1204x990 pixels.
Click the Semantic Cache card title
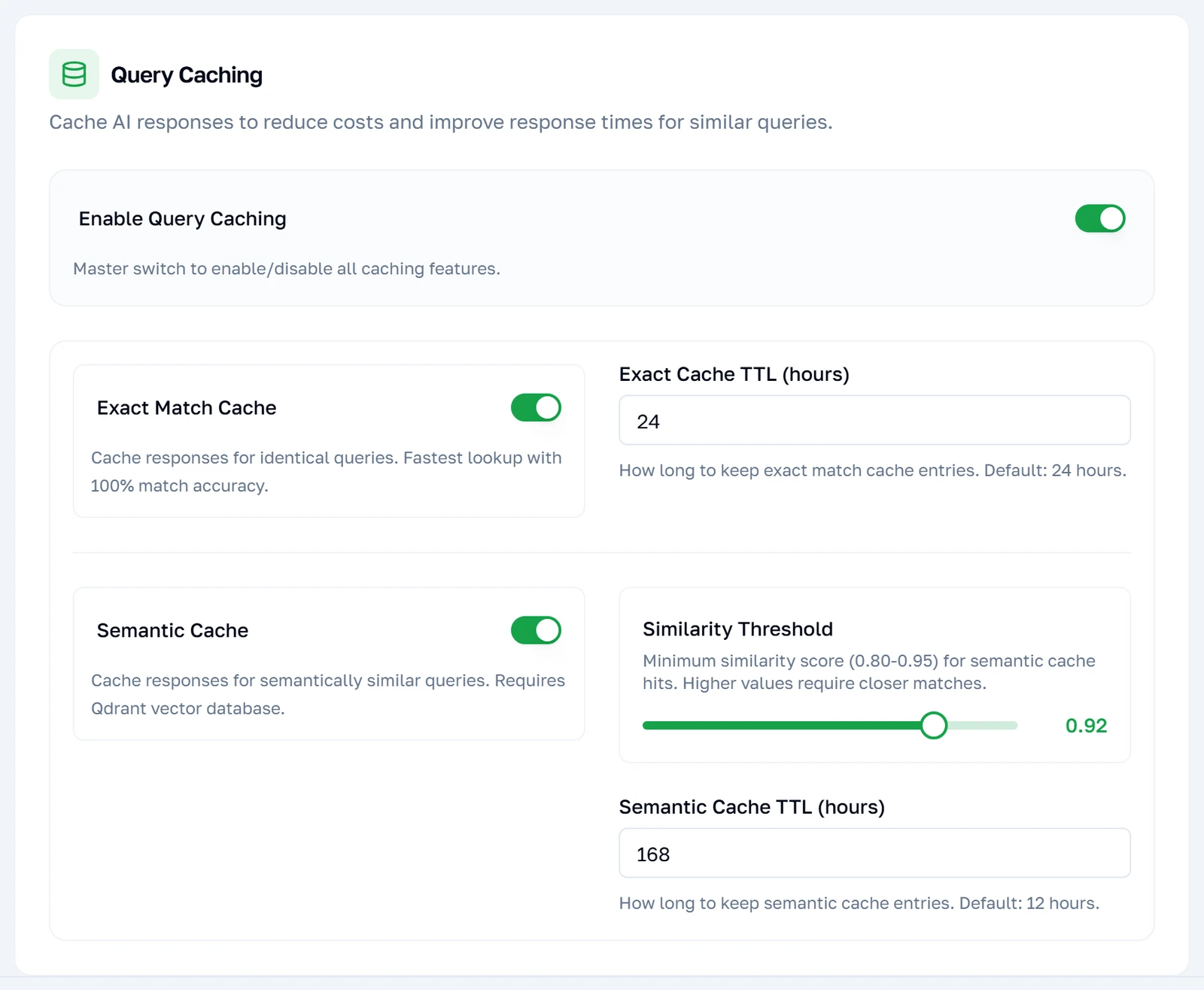pos(172,630)
